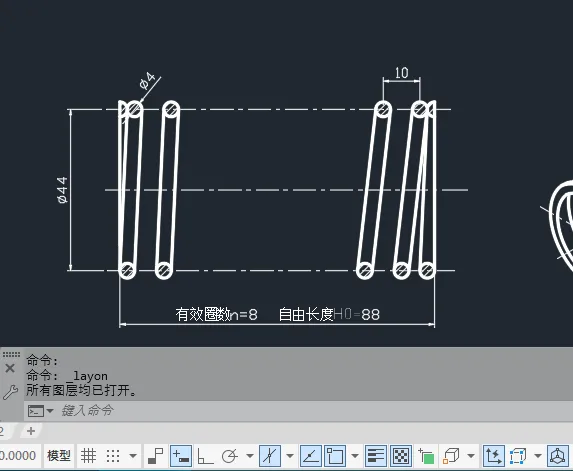
Task: Toggle snap mode dots icon
Action: (113, 456)
